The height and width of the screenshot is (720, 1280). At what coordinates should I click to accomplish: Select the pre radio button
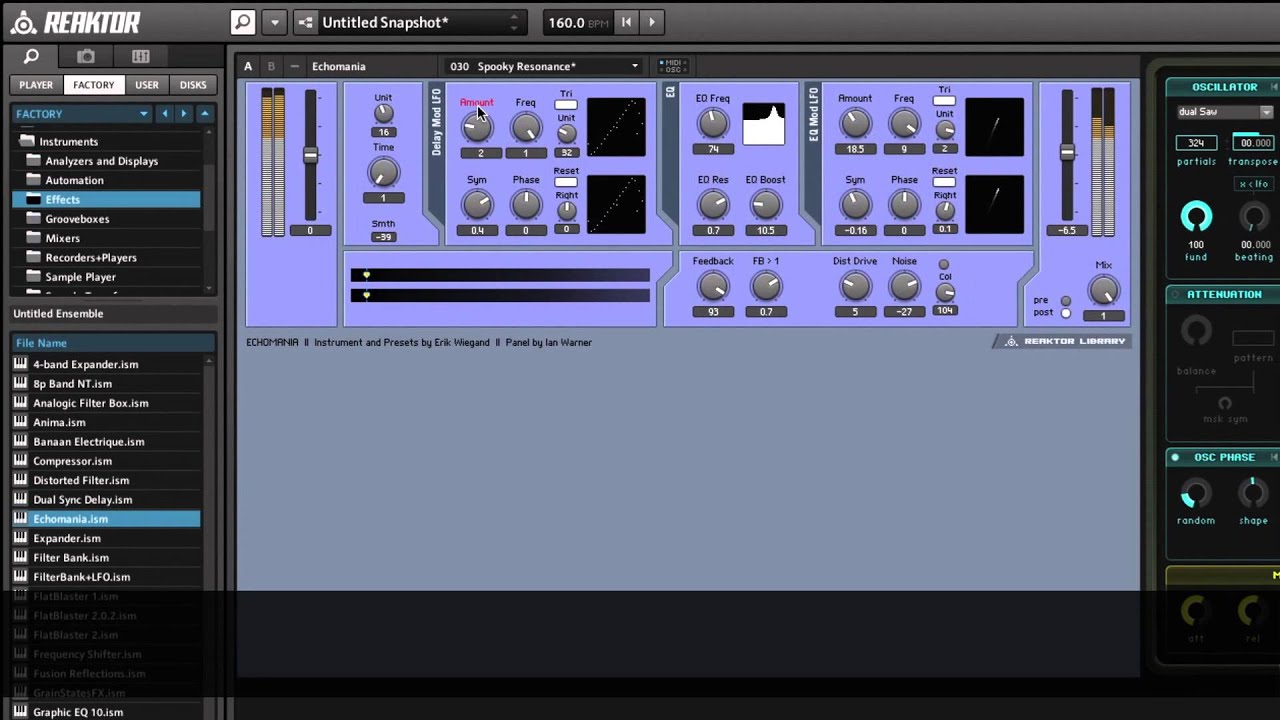(x=1066, y=300)
